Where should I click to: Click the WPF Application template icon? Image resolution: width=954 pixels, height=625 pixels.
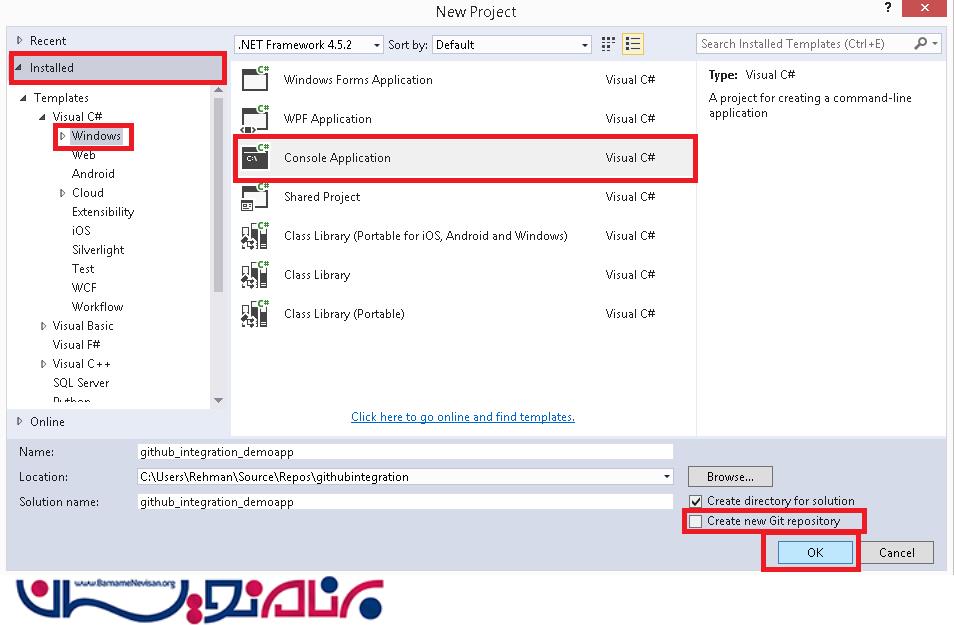255,119
